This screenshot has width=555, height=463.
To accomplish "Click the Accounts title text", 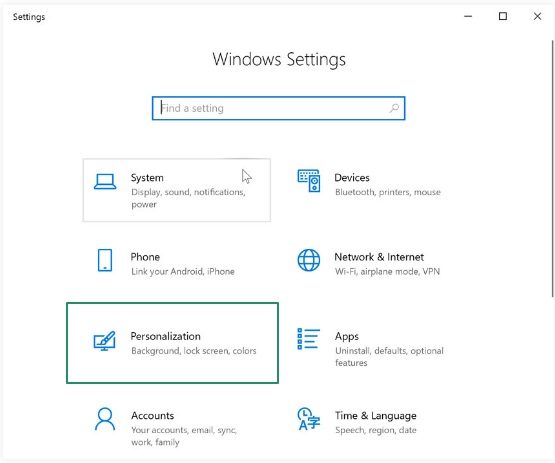I will 153,416.
